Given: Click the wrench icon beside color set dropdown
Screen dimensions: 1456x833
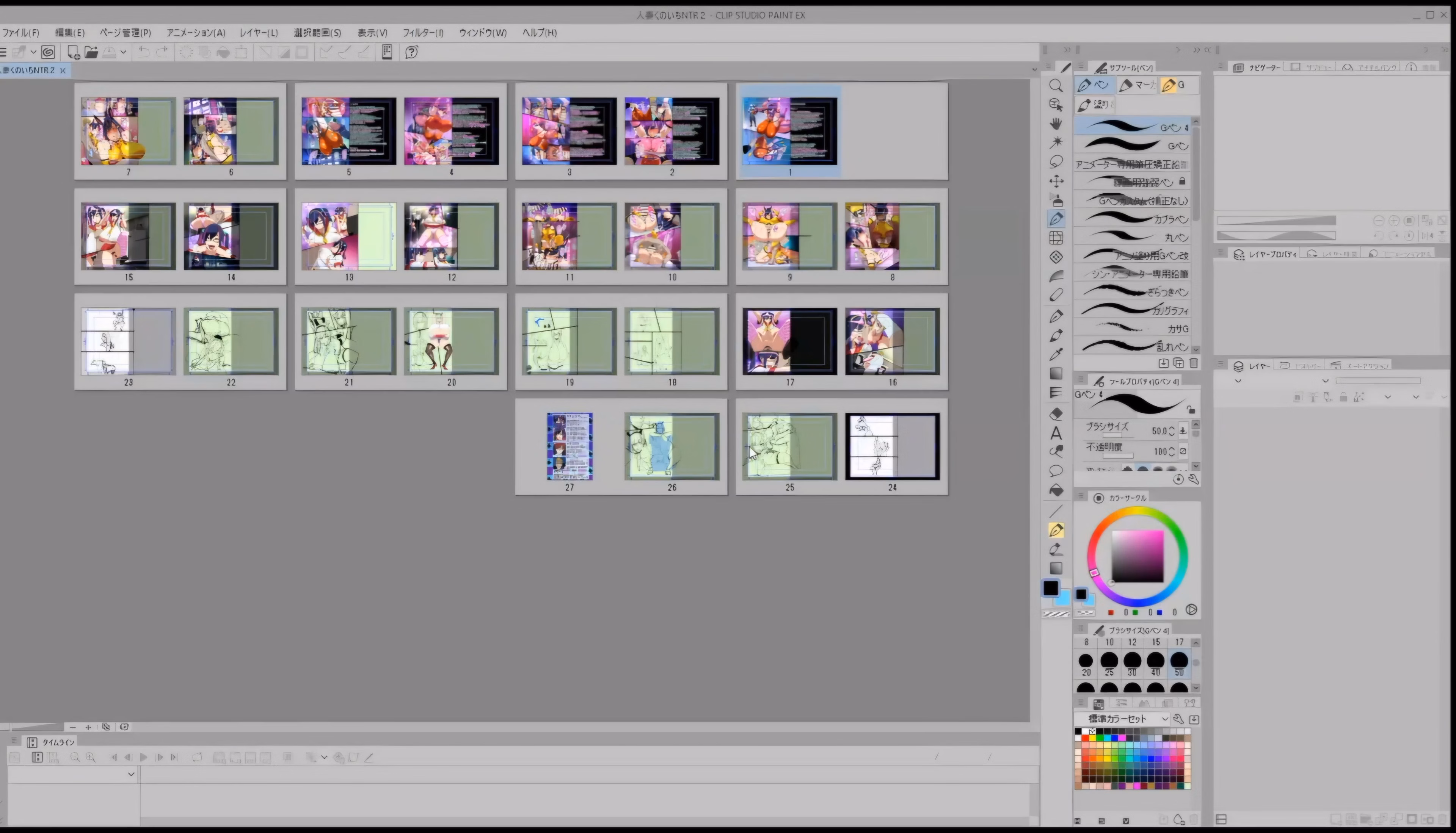Looking at the screenshot, I should click(x=1178, y=719).
